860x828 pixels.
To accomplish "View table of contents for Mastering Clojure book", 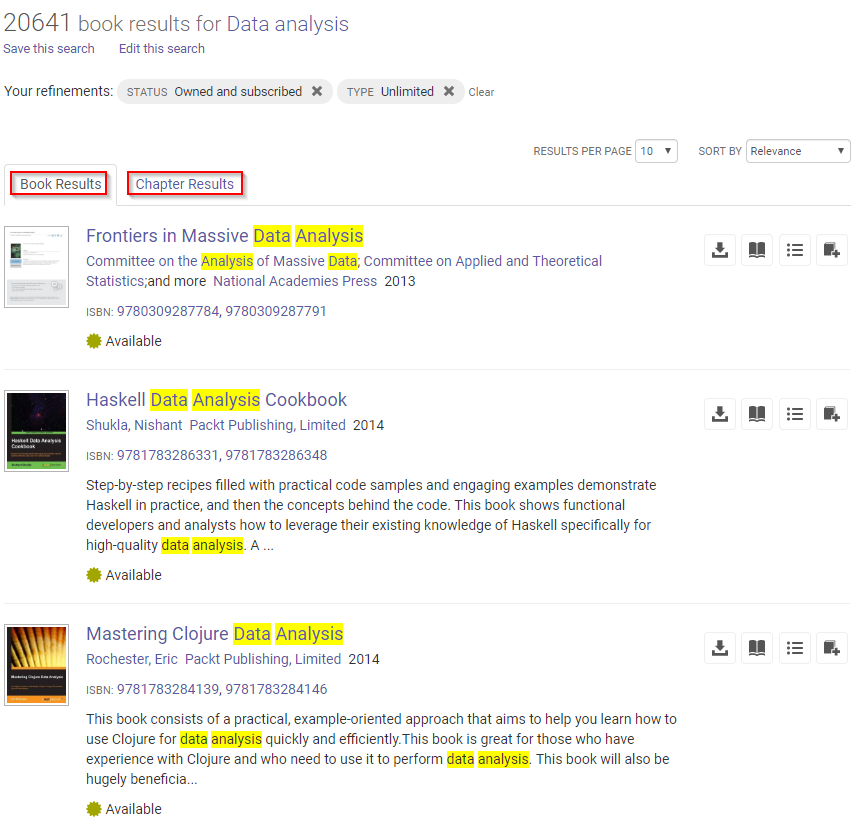I will coord(794,648).
